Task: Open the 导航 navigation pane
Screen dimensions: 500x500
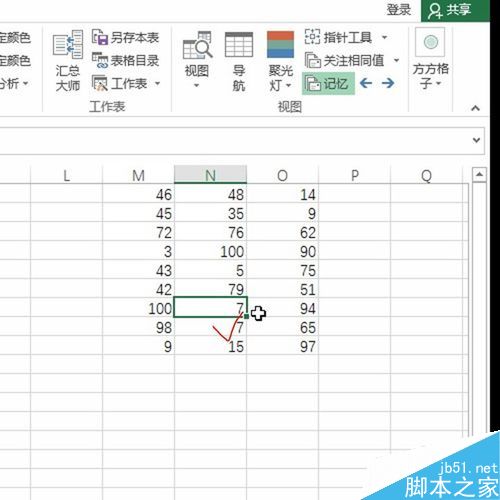Action: click(239, 61)
